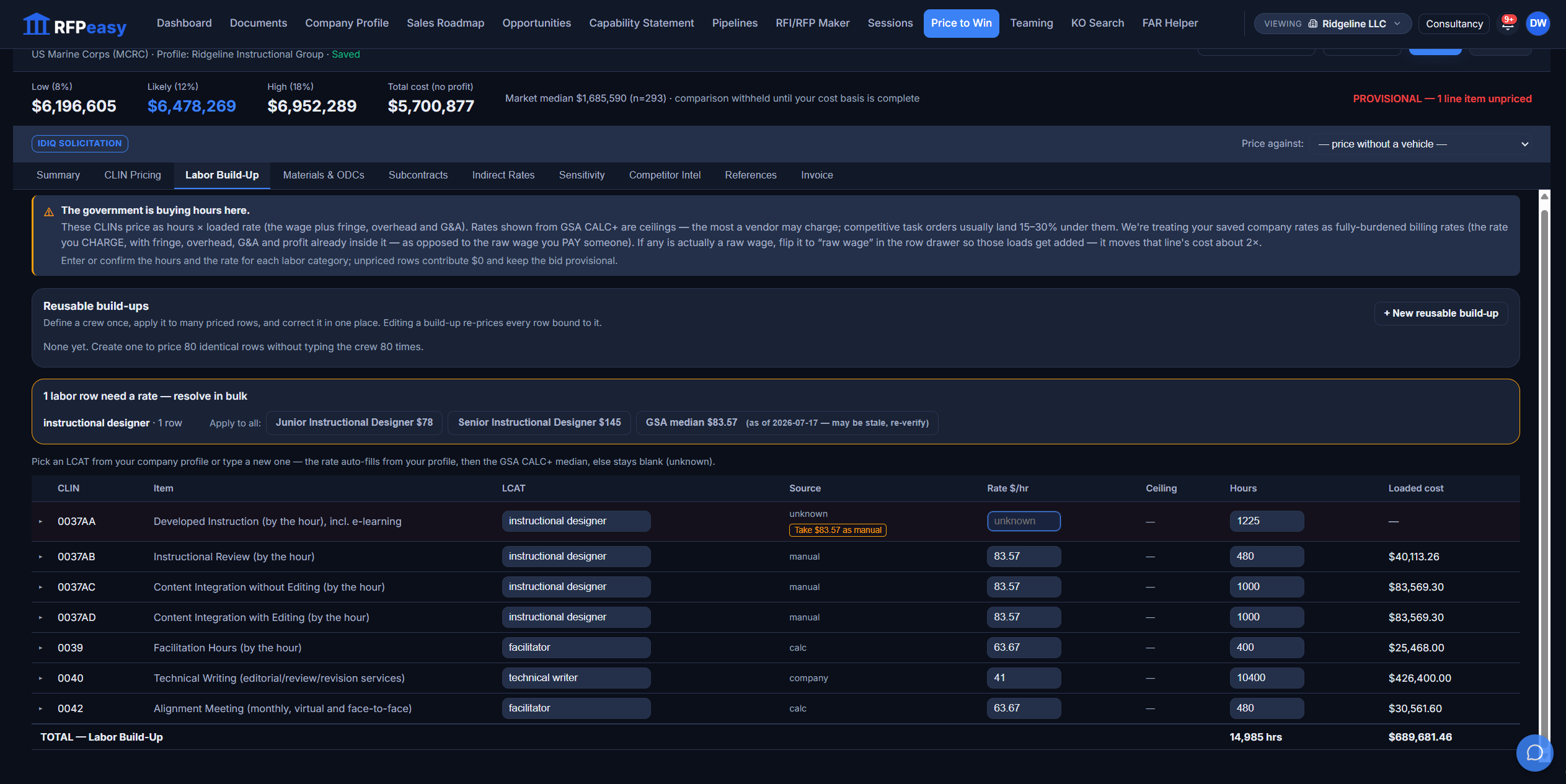Go to the Sensitivity tab
Screen dimensions: 1566x784
click(582, 175)
